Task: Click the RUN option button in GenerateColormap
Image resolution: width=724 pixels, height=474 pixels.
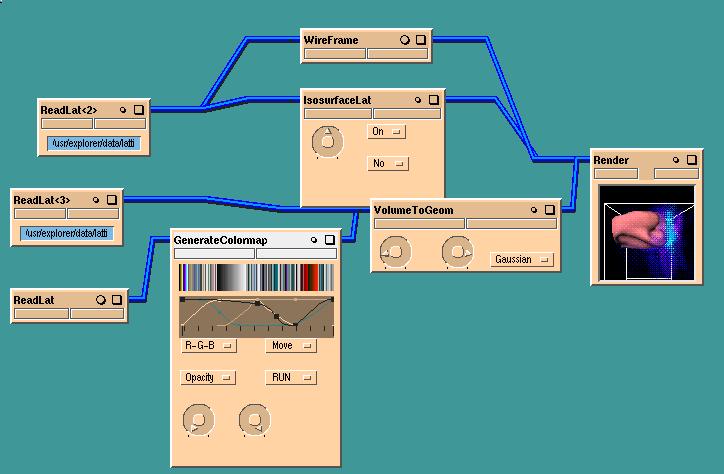Action: [290, 377]
